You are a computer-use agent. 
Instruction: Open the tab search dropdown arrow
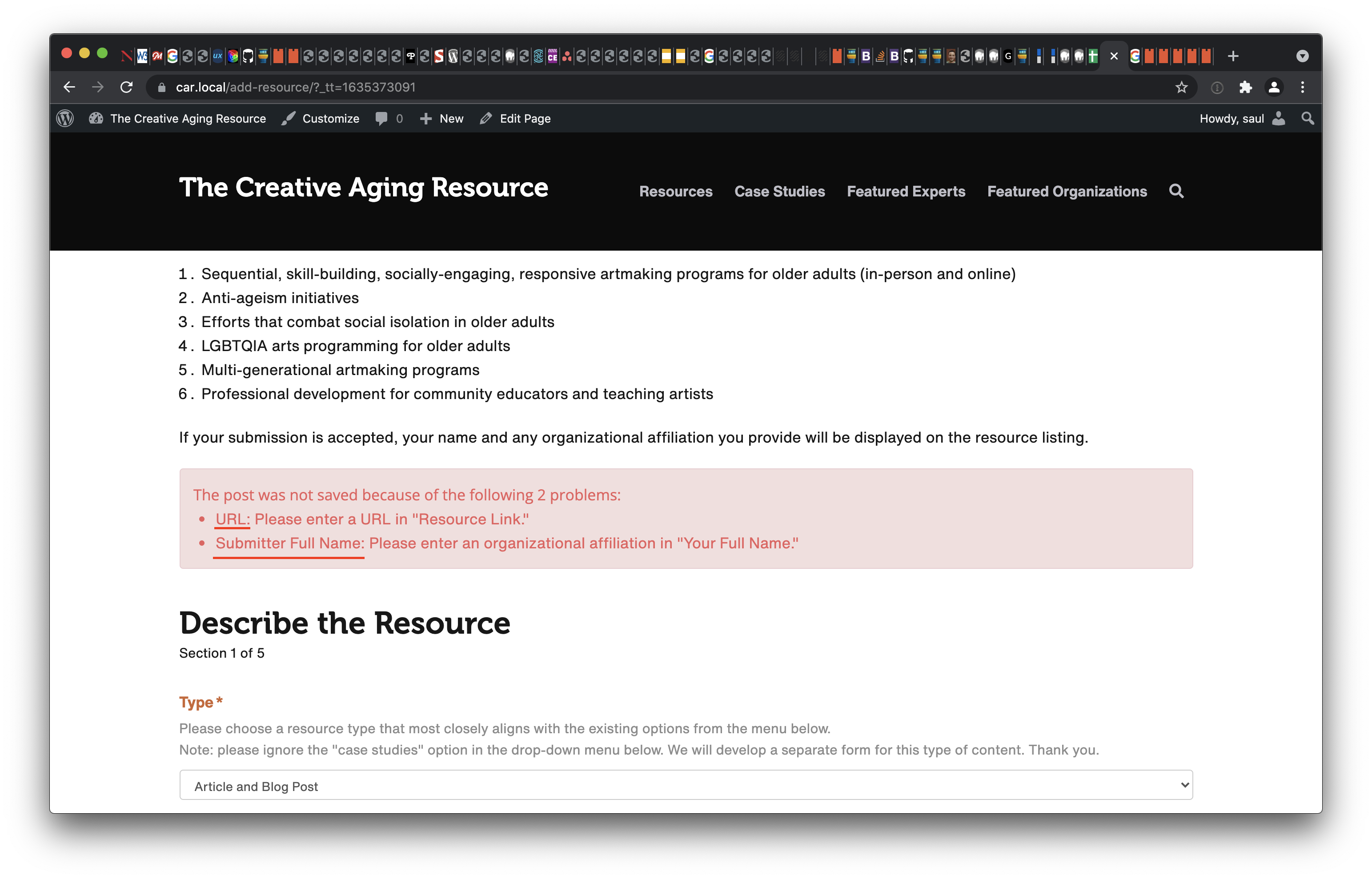(x=1302, y=56)
